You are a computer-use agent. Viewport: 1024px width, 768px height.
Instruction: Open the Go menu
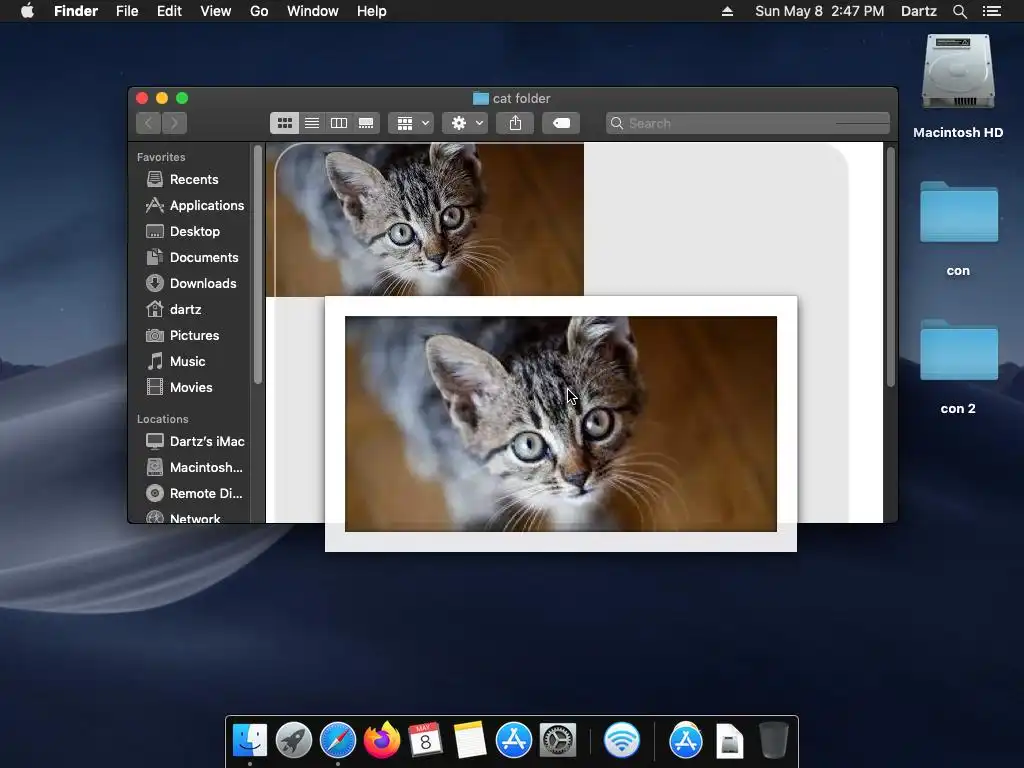point(259,11)
